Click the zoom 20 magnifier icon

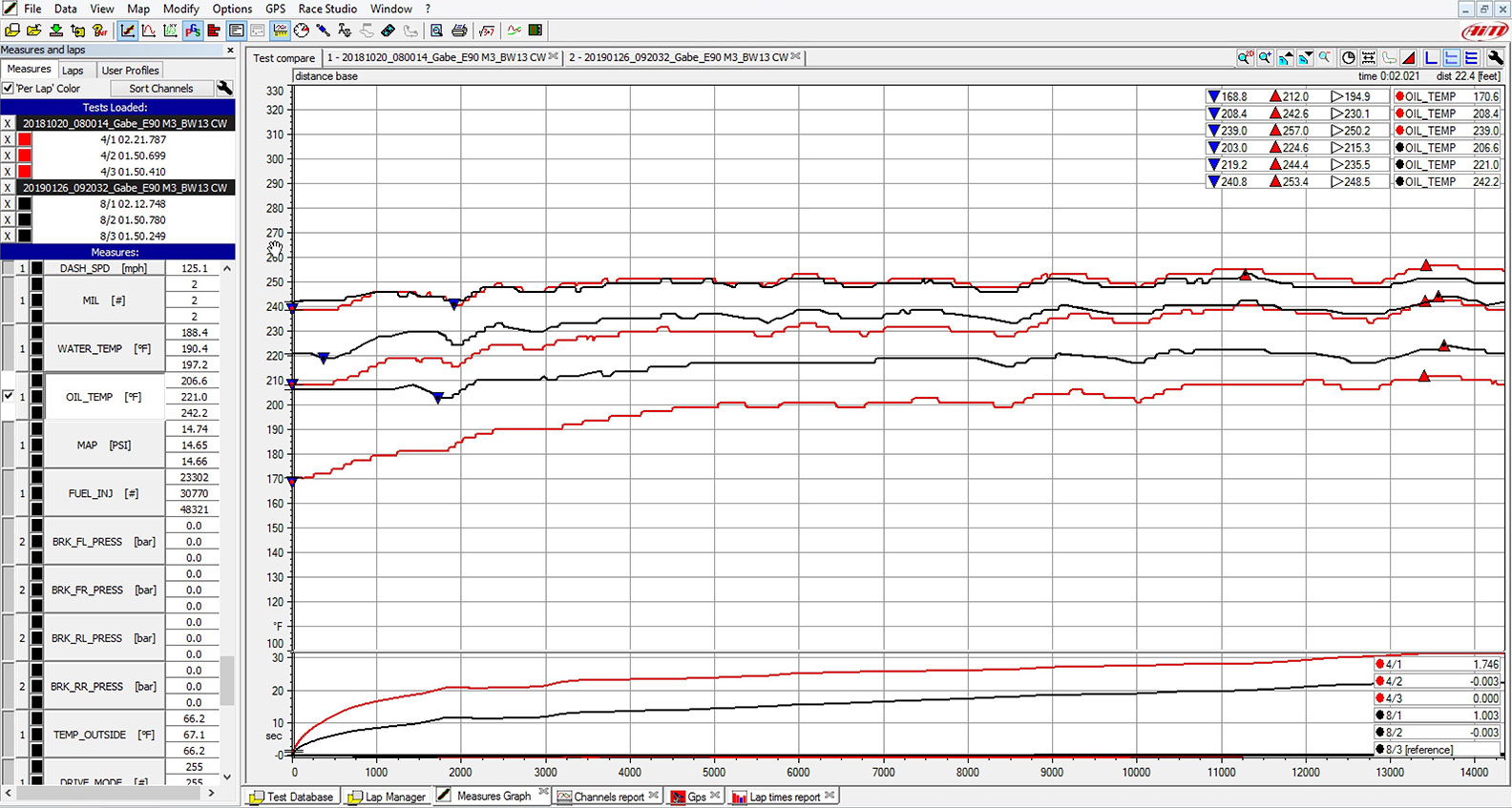pos(1245,58)
